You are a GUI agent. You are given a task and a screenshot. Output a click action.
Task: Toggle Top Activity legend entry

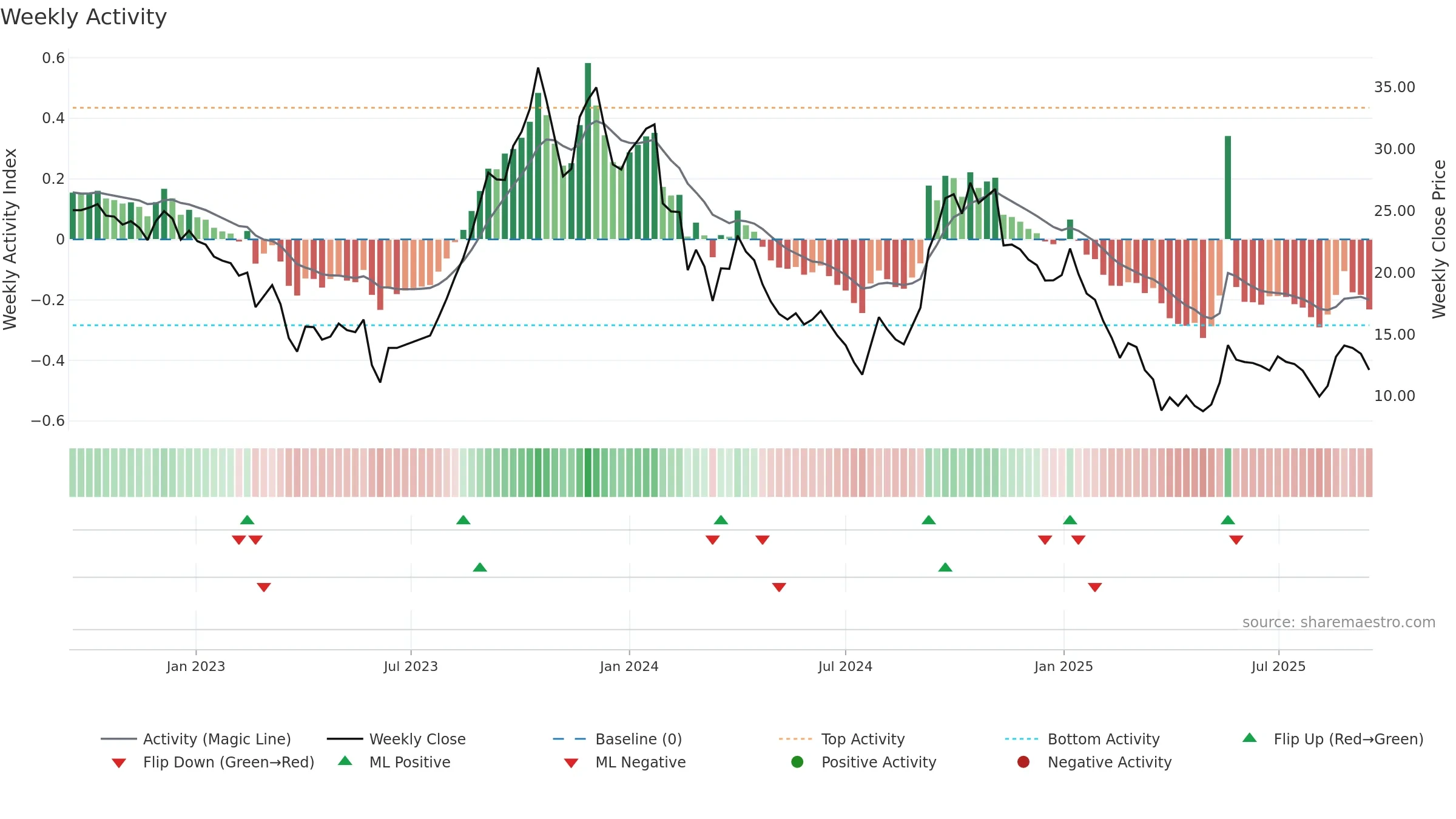tap(841, 739)
